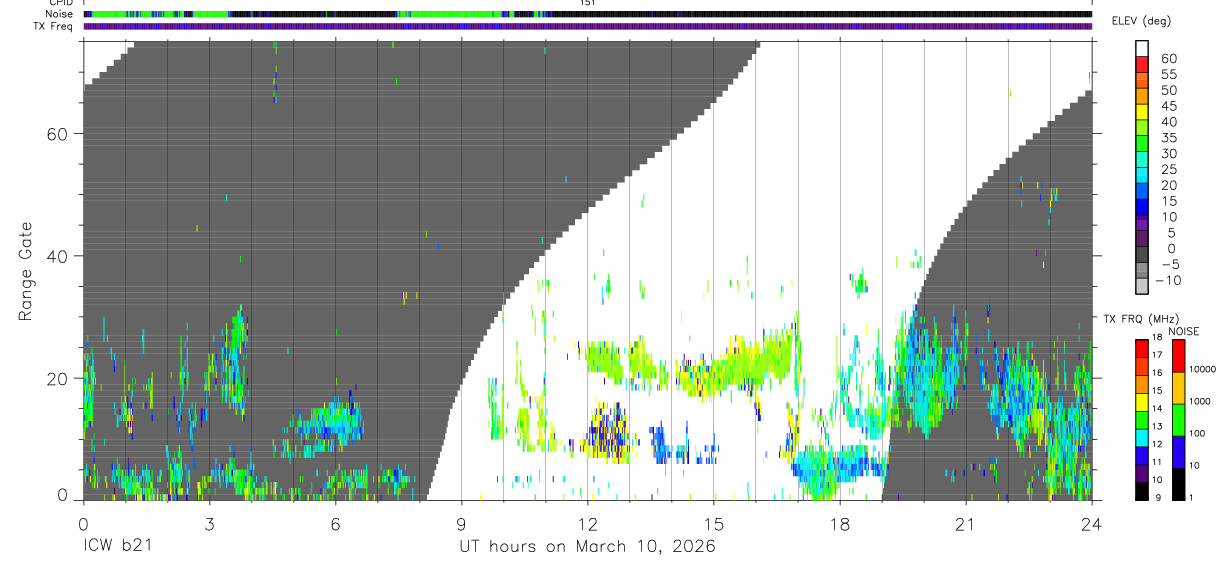Viewport: 1228px width, 567px height.
Task: Select the '−10' label on ELEV colorbar
Action: [x=1168, y=281]
